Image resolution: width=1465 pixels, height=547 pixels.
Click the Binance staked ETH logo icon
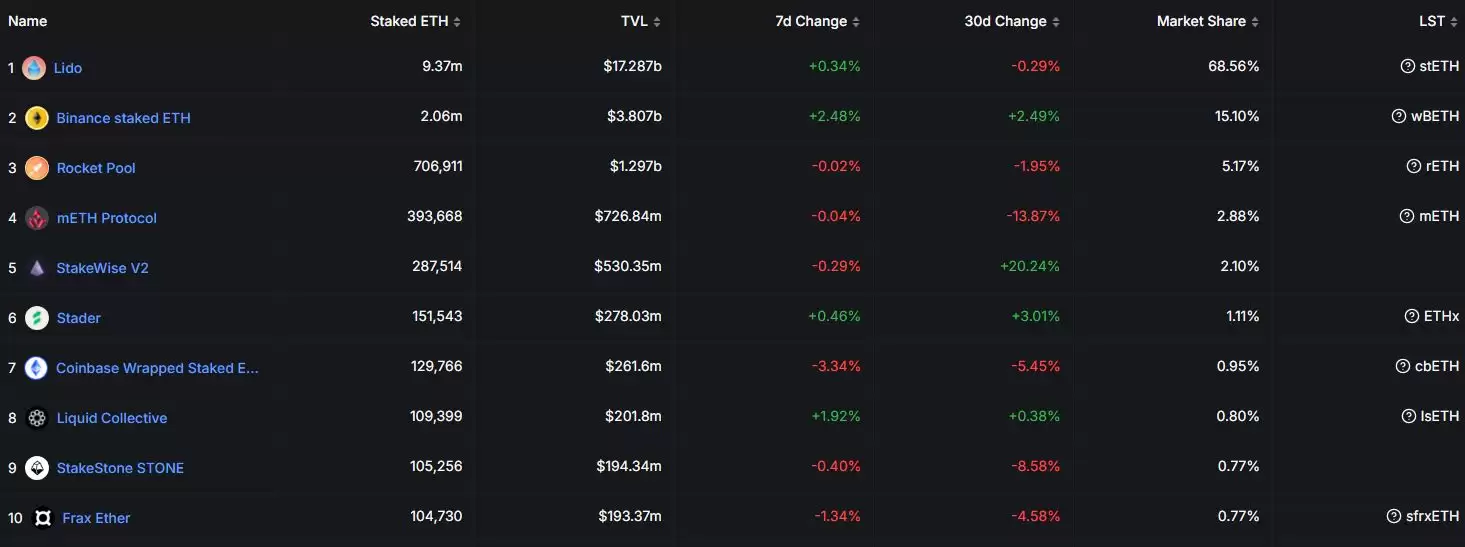coord(37,118)
